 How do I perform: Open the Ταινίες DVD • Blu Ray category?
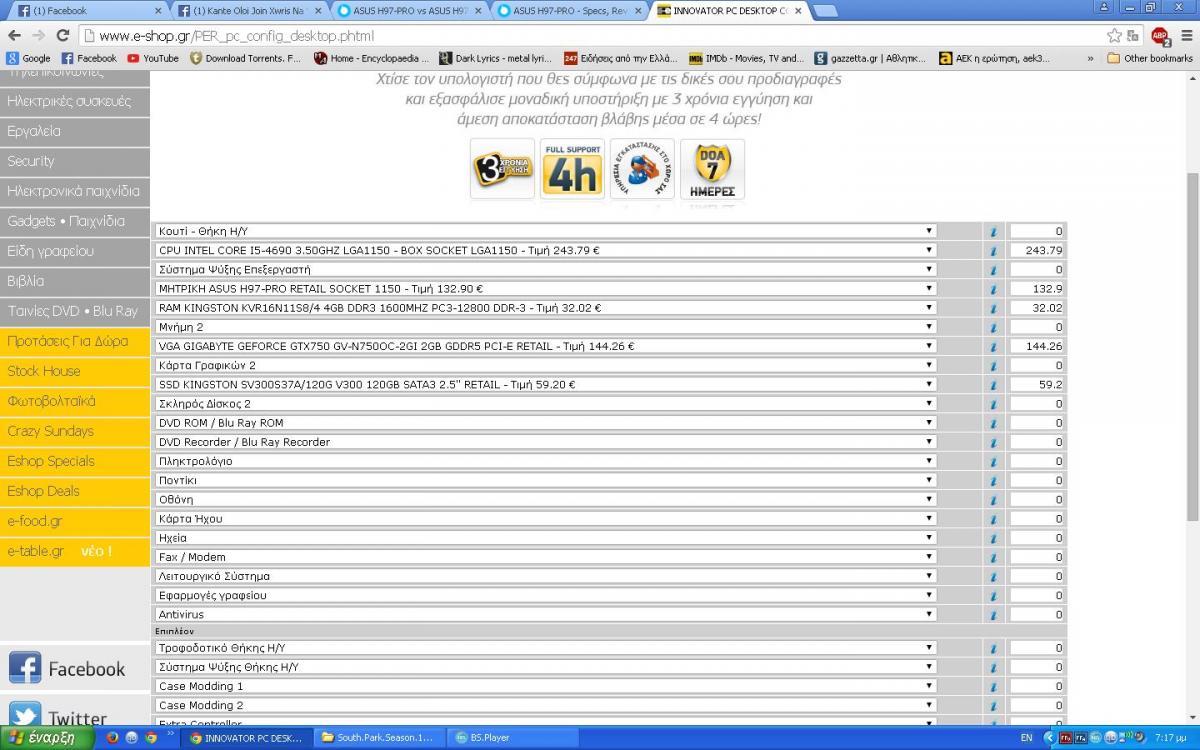coord(74,311)
